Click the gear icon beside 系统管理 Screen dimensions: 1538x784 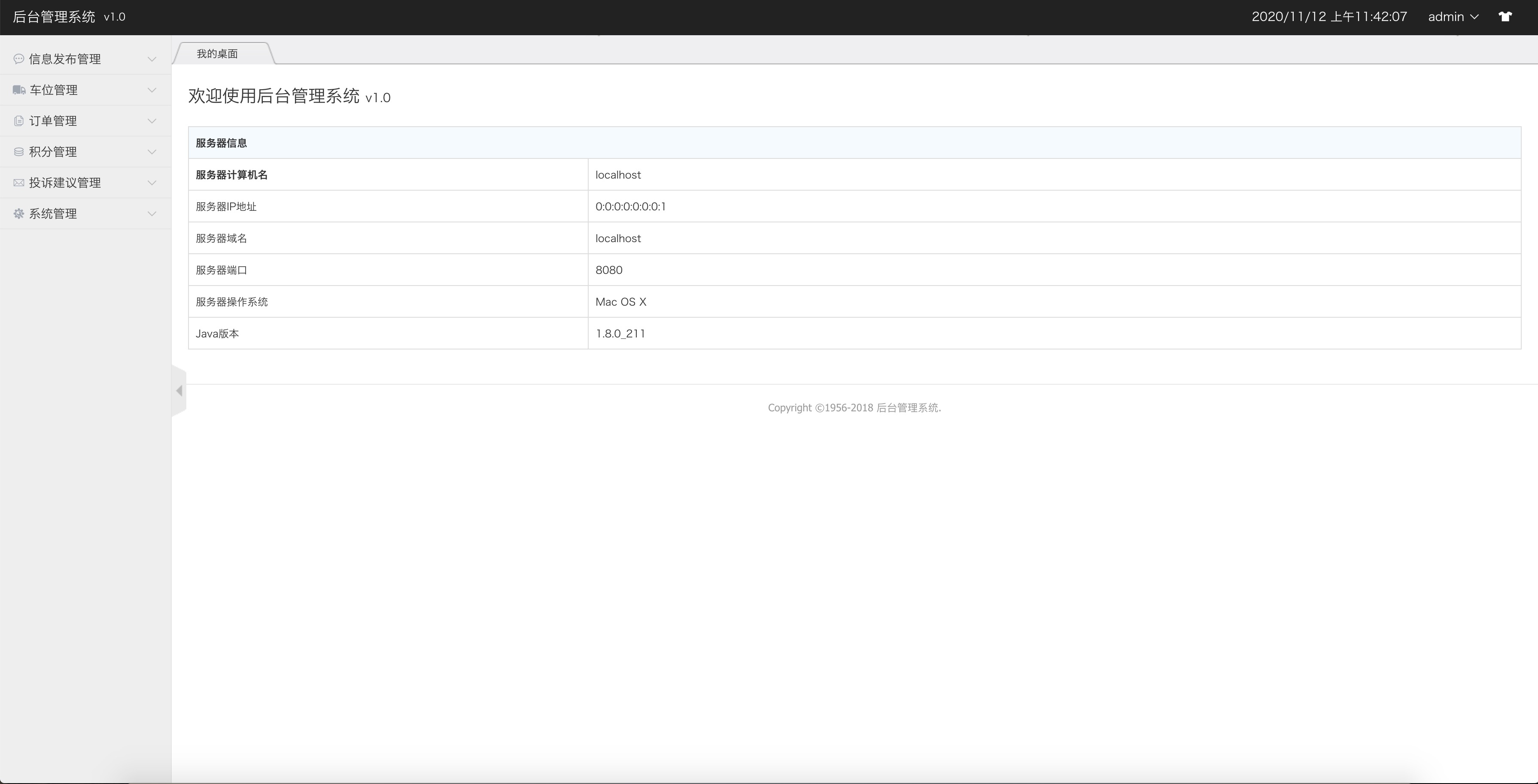click(x=18, y=214)
